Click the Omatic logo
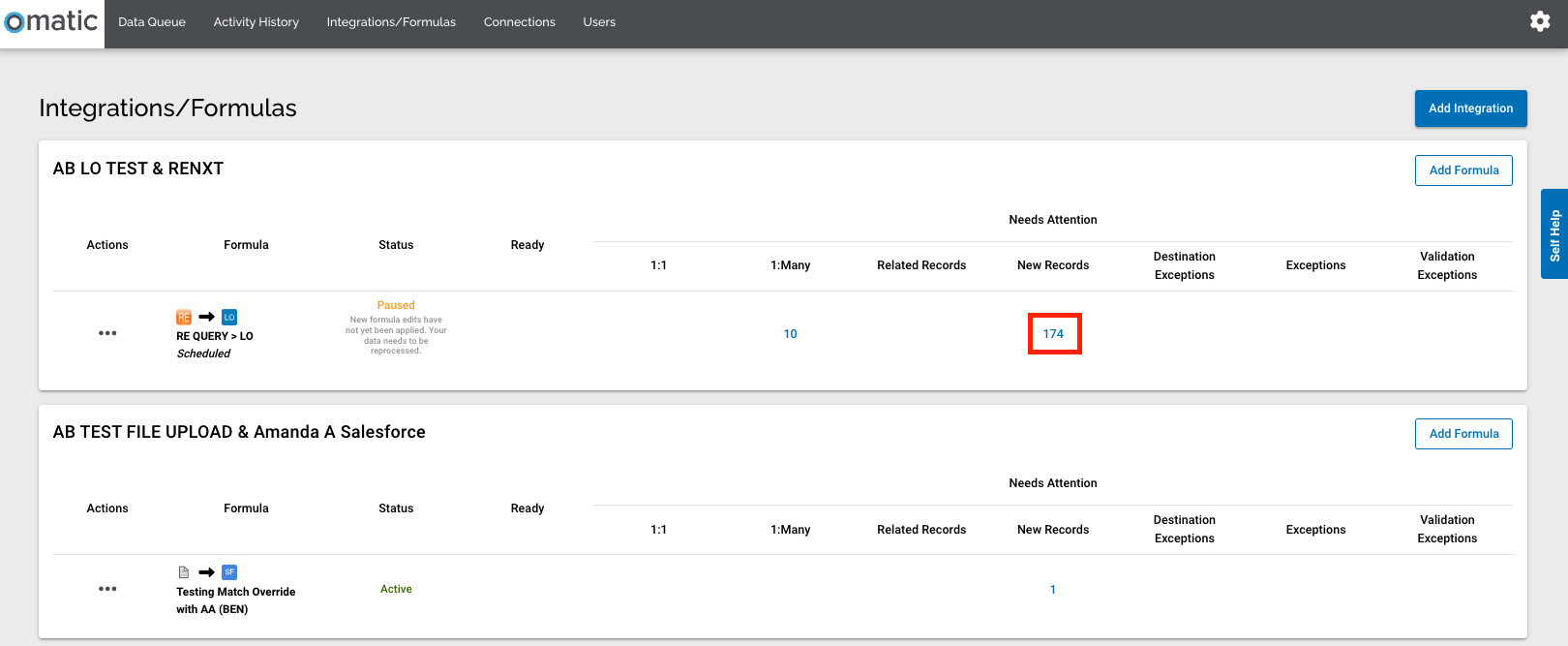The height and width of the screenshot is (646, 1568). (52, 21)
